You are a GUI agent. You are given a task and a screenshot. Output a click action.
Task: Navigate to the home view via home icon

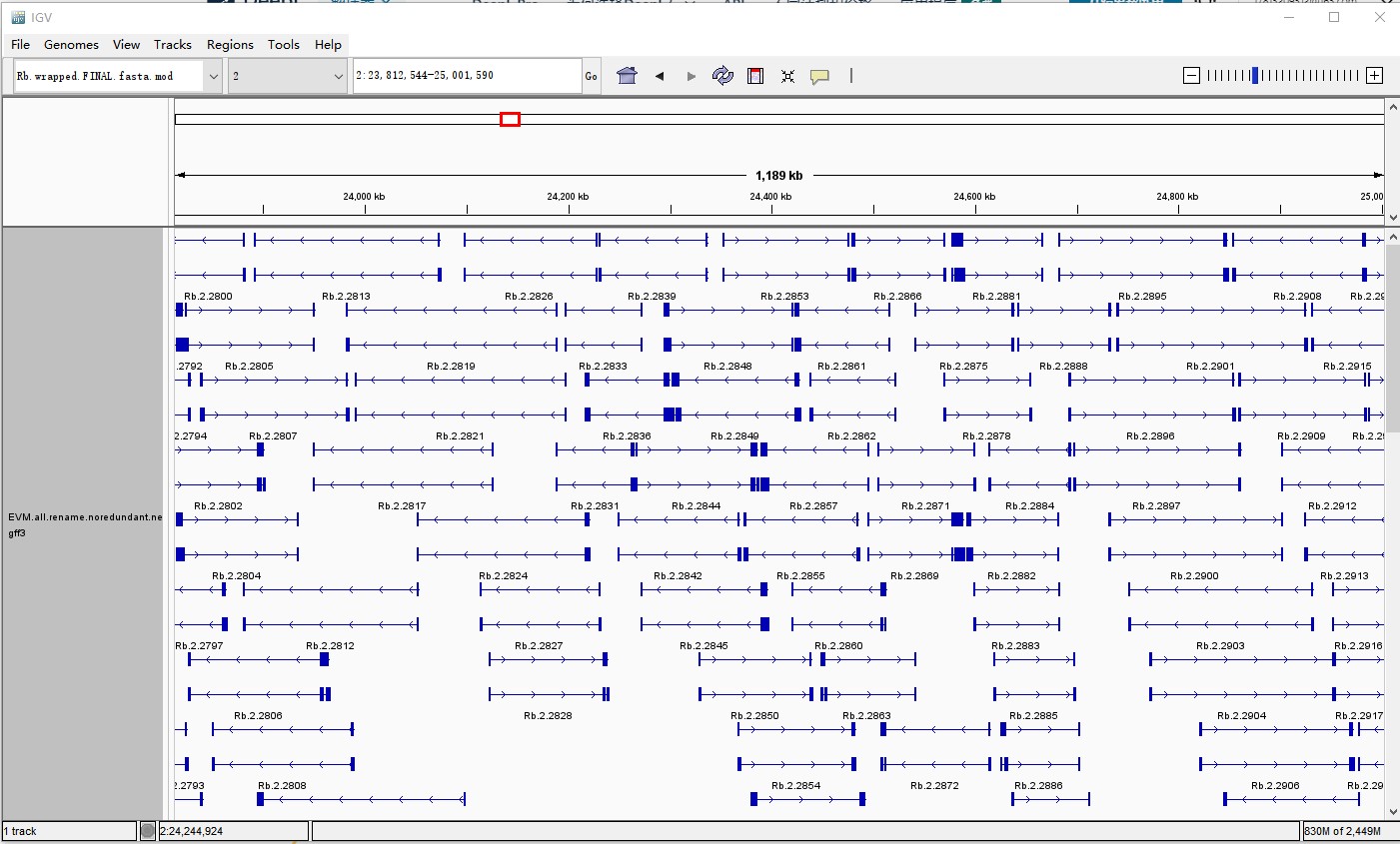(627, 75)
